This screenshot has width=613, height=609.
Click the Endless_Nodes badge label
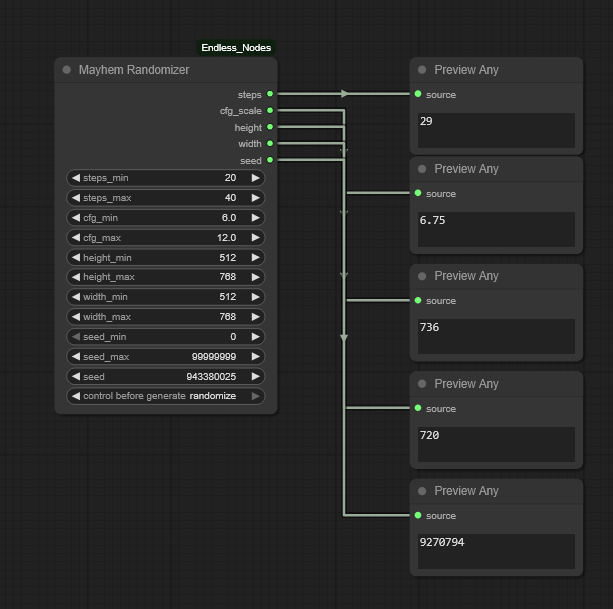(236, 47)
